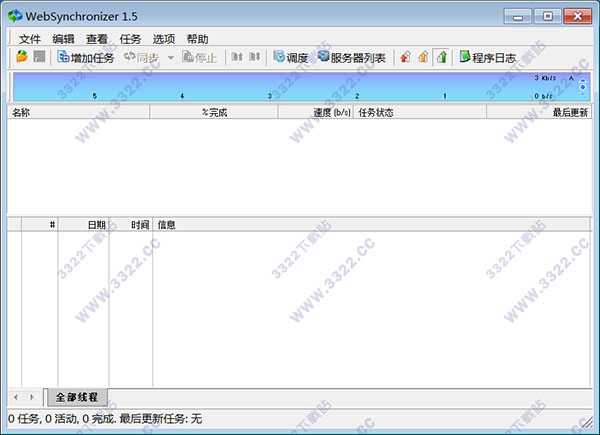
Task: Open the 调度 scheduler
Action: 291,57
